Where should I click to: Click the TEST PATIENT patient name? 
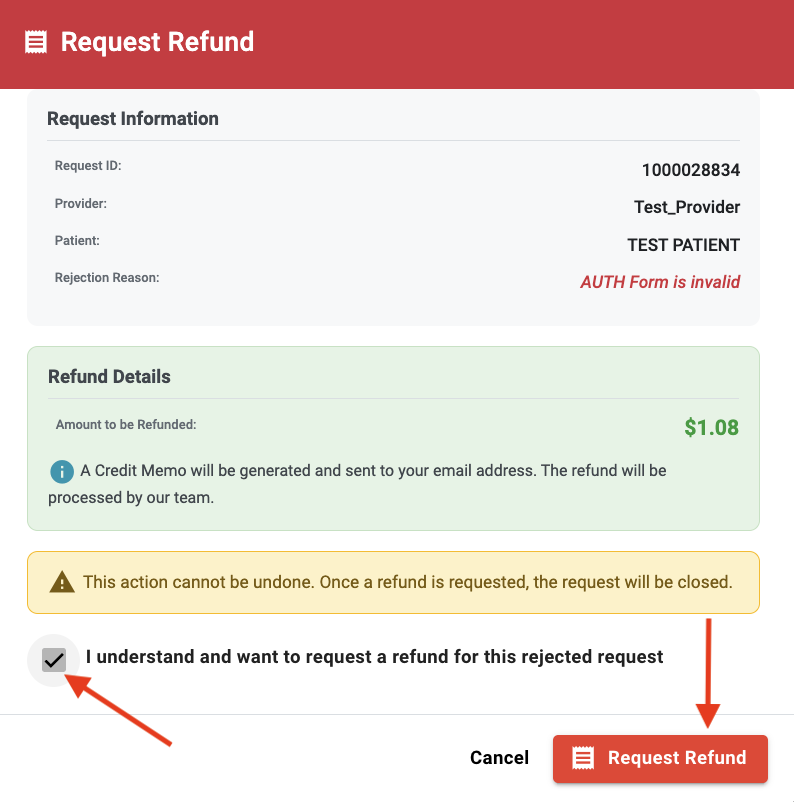point(683,245)
